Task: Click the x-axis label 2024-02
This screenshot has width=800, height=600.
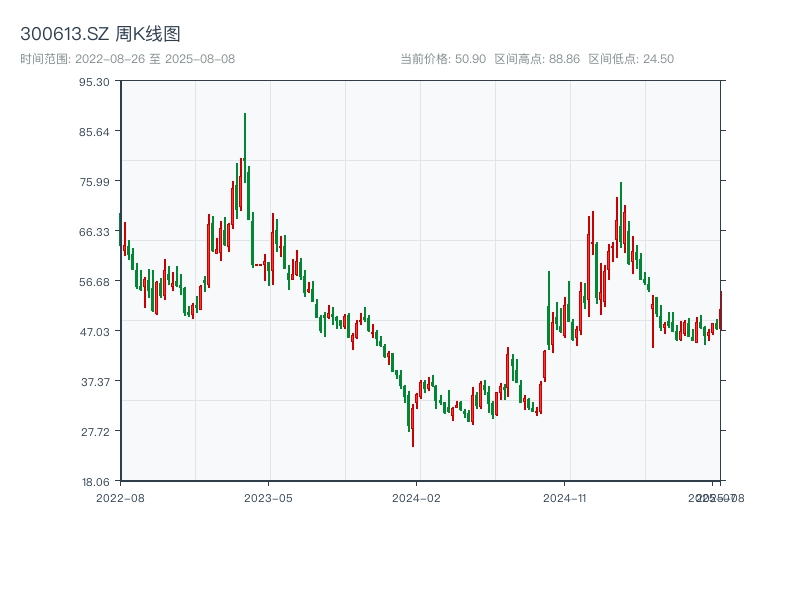Action: 416,498
